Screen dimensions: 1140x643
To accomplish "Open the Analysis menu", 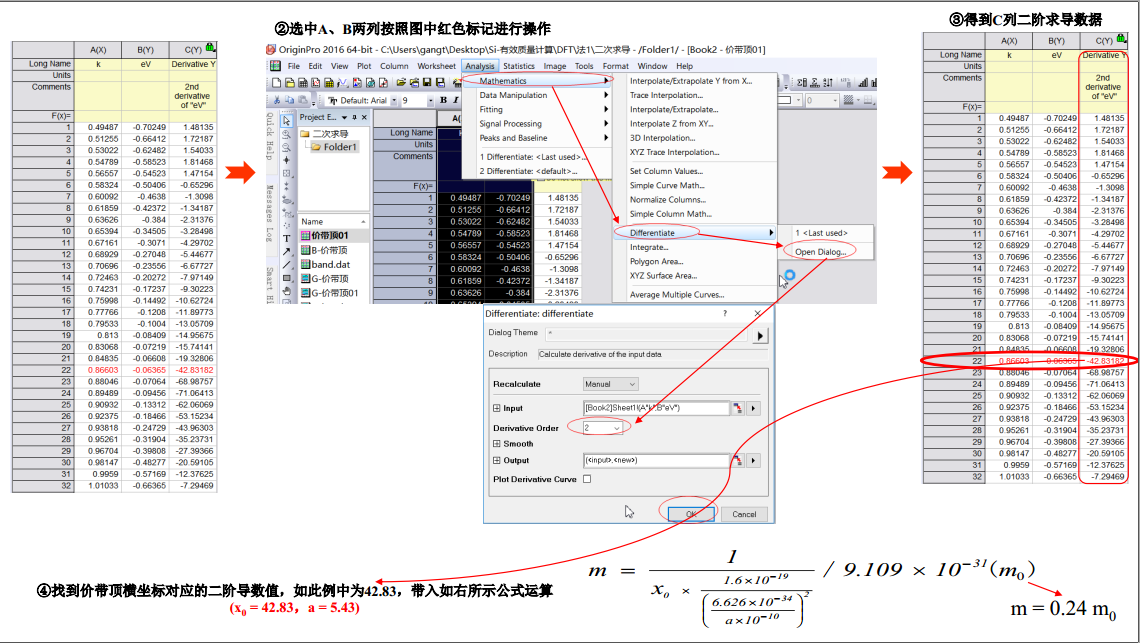I will pyautogui.click(x=479, y=65).
